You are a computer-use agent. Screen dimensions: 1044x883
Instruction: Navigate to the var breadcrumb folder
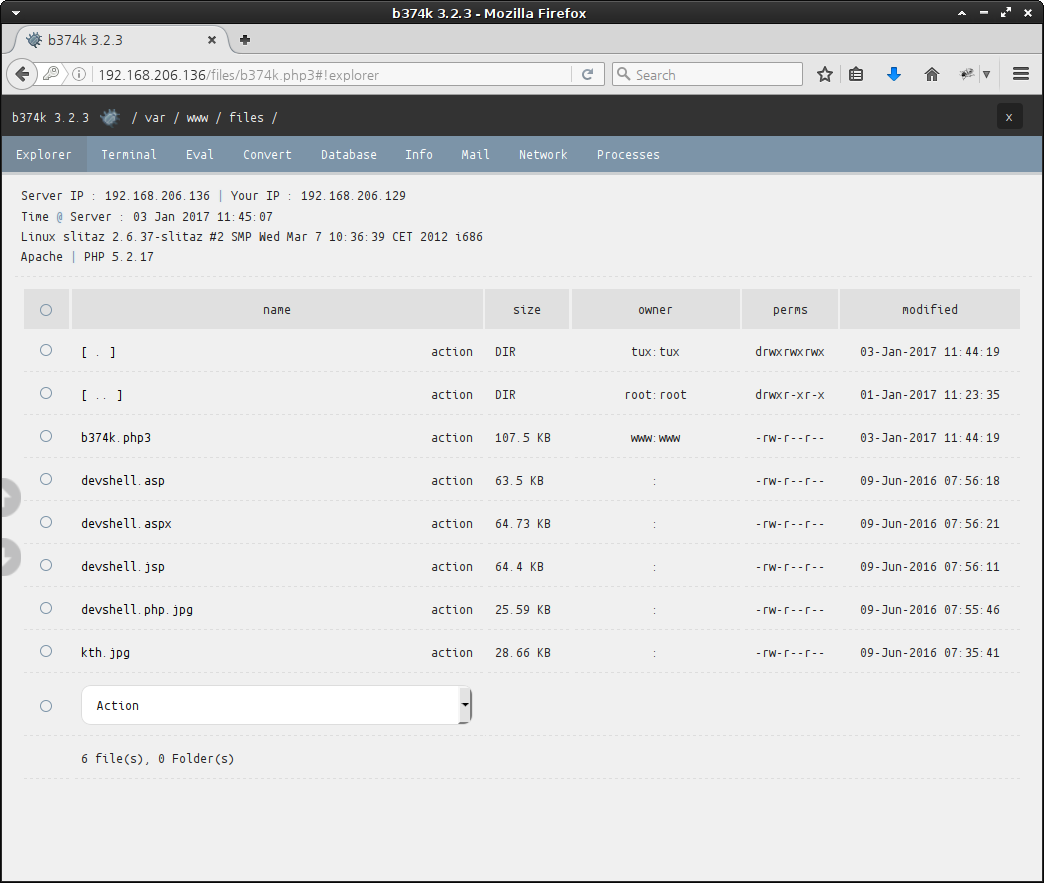[x=154, y=118]
